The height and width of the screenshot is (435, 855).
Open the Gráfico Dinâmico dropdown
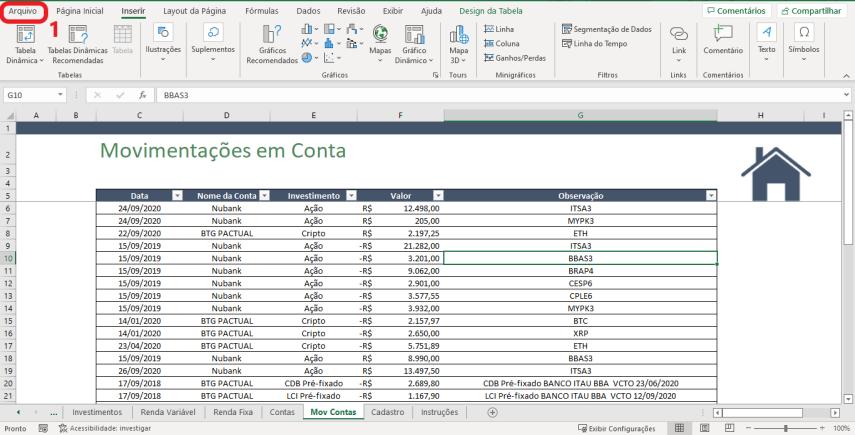(x=414, y=45)
